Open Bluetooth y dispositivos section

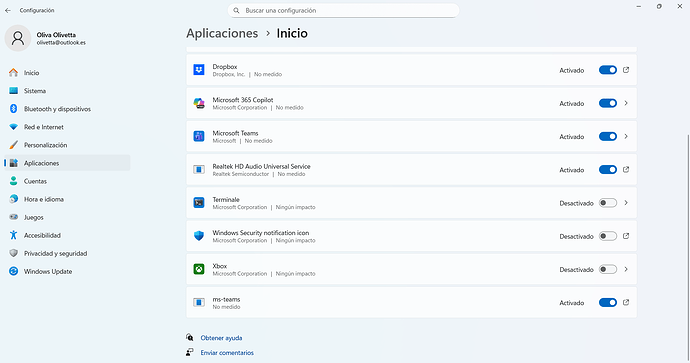[67, 109]
